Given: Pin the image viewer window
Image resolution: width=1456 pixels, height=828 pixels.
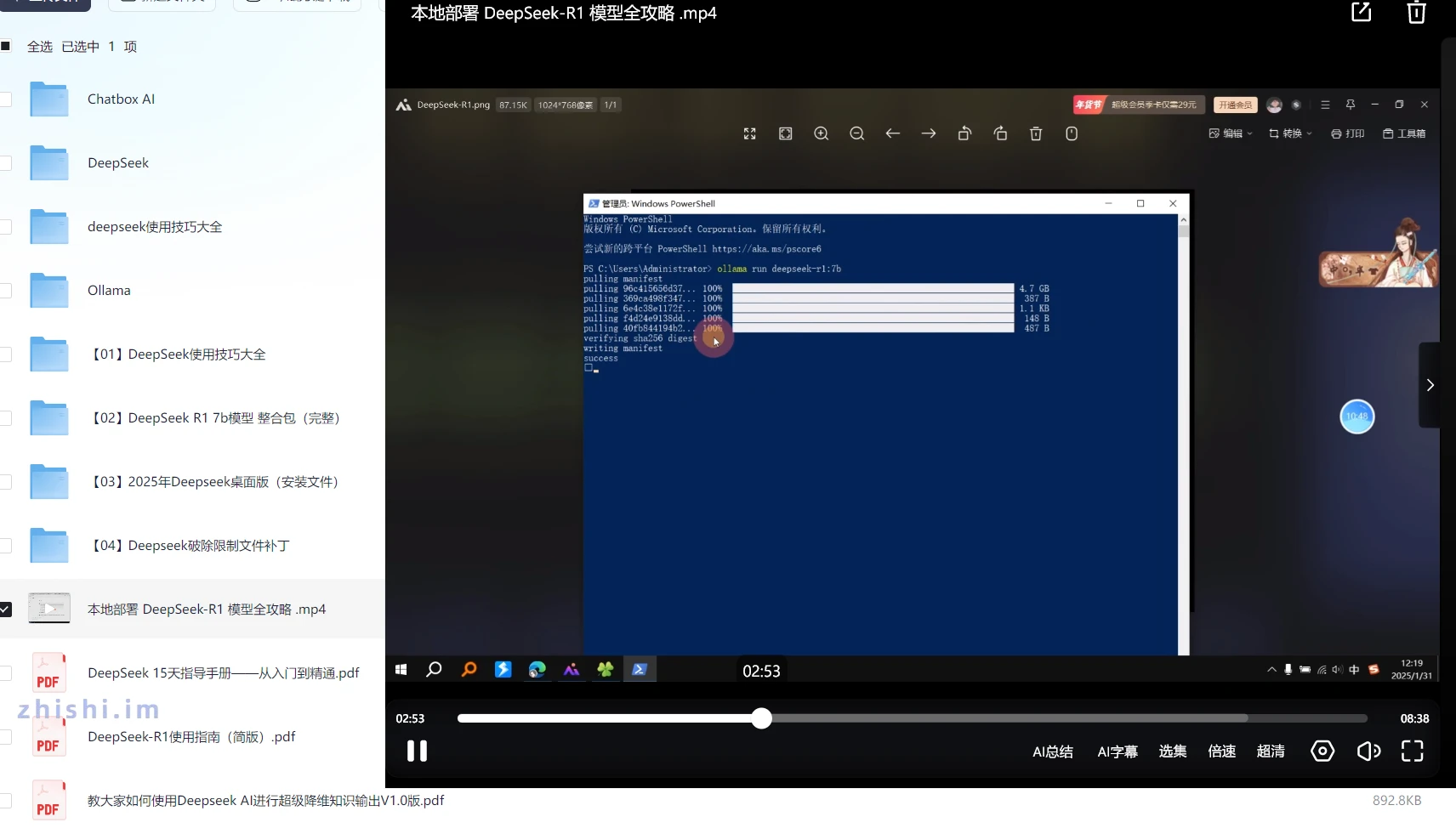Looking at the screenshot, I should coord(1351,105).
